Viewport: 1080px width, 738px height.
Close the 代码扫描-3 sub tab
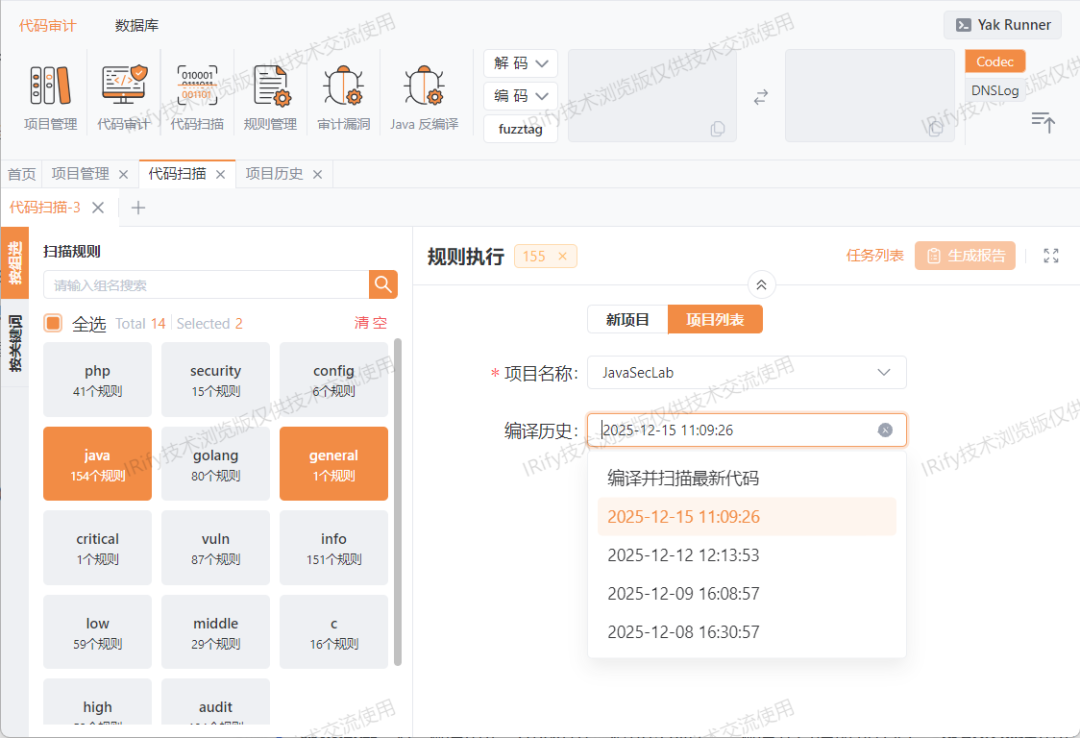coord(98,207)
